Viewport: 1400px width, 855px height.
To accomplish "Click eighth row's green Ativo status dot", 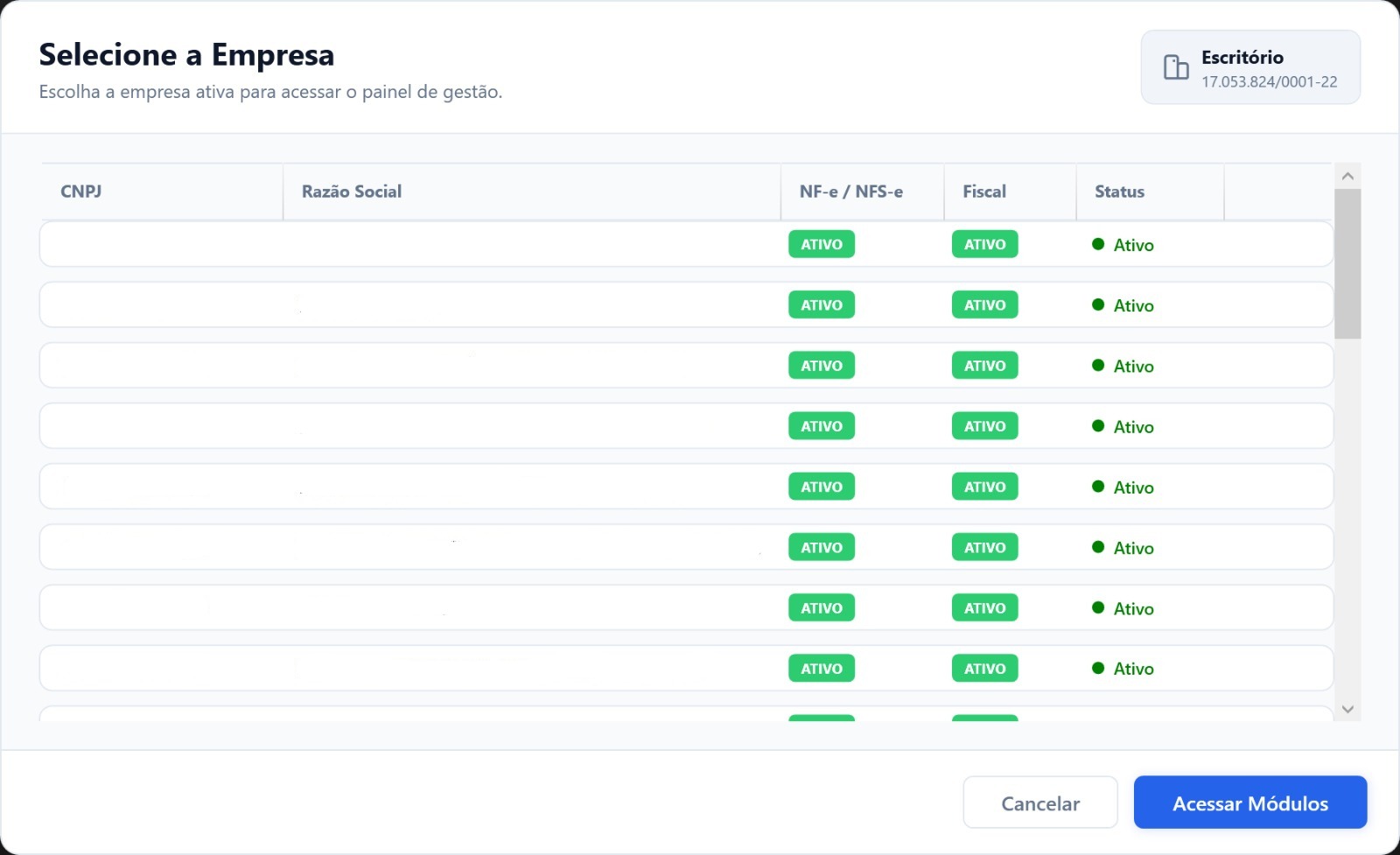I will (1098, 668).
